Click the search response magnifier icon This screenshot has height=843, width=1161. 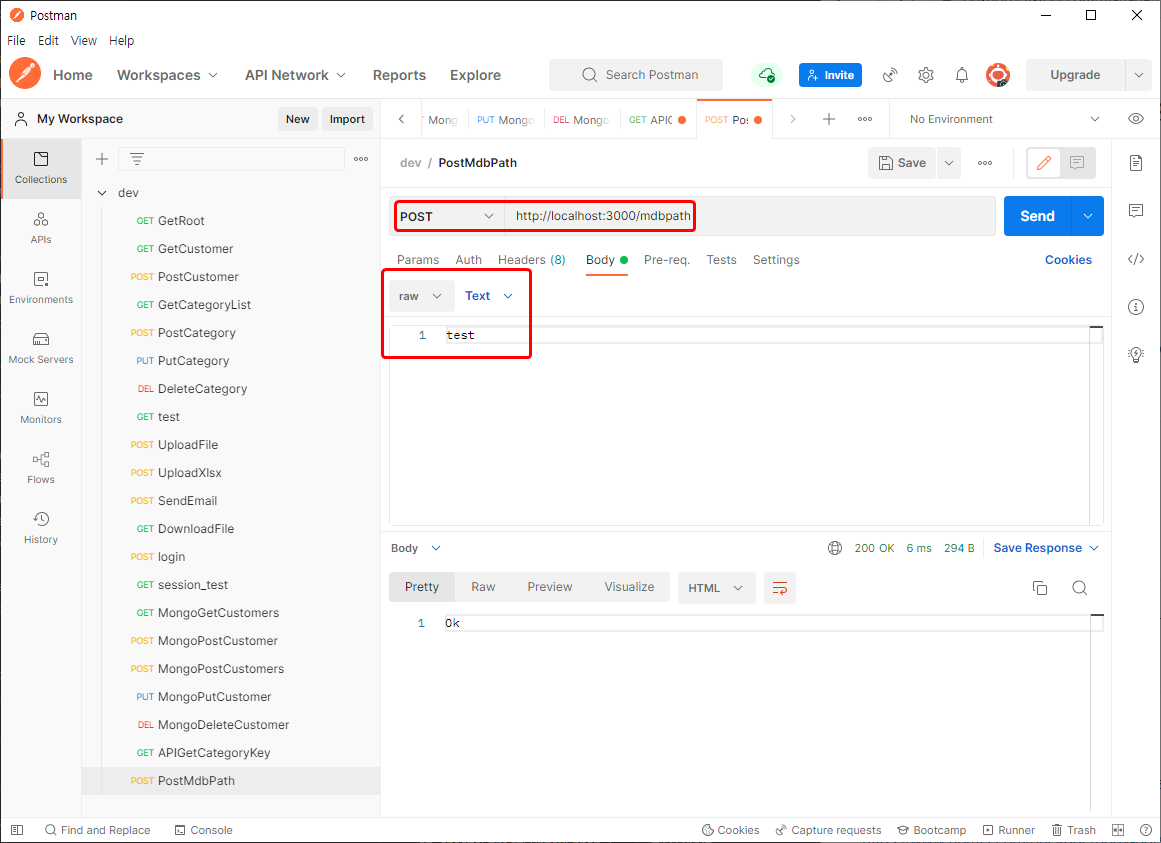pyautogui.click(x=1080, y=588)
